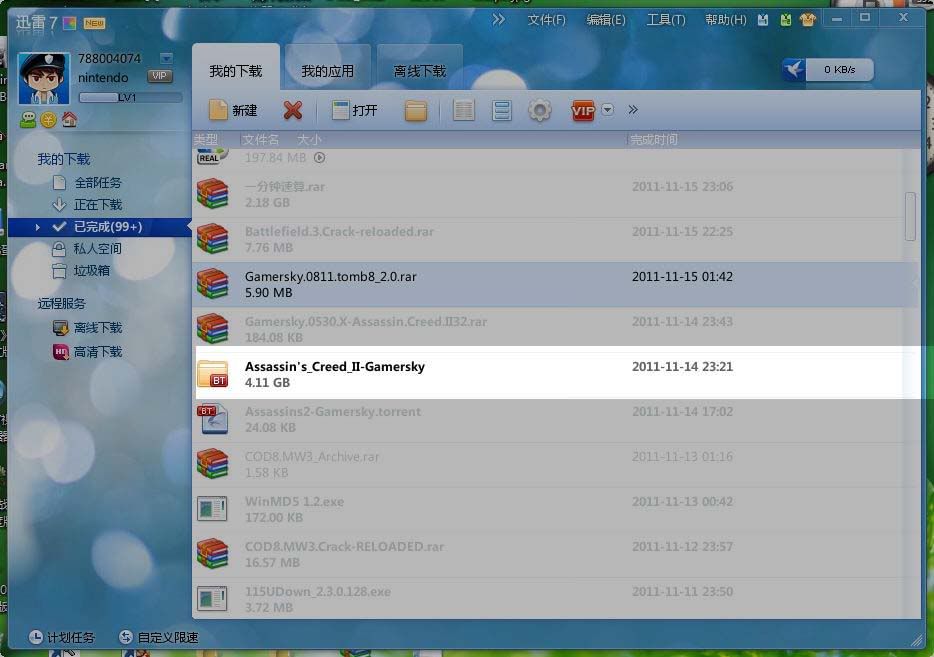The image size is (934, 657).
Task: Switch to detailed list view icon
Action: pos(463,110)
